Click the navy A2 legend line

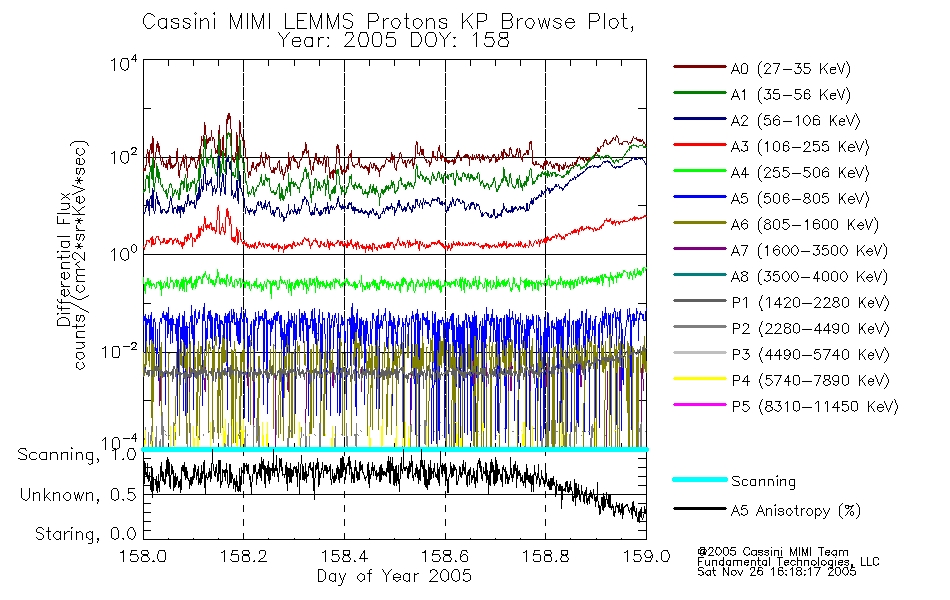point(699,119)
